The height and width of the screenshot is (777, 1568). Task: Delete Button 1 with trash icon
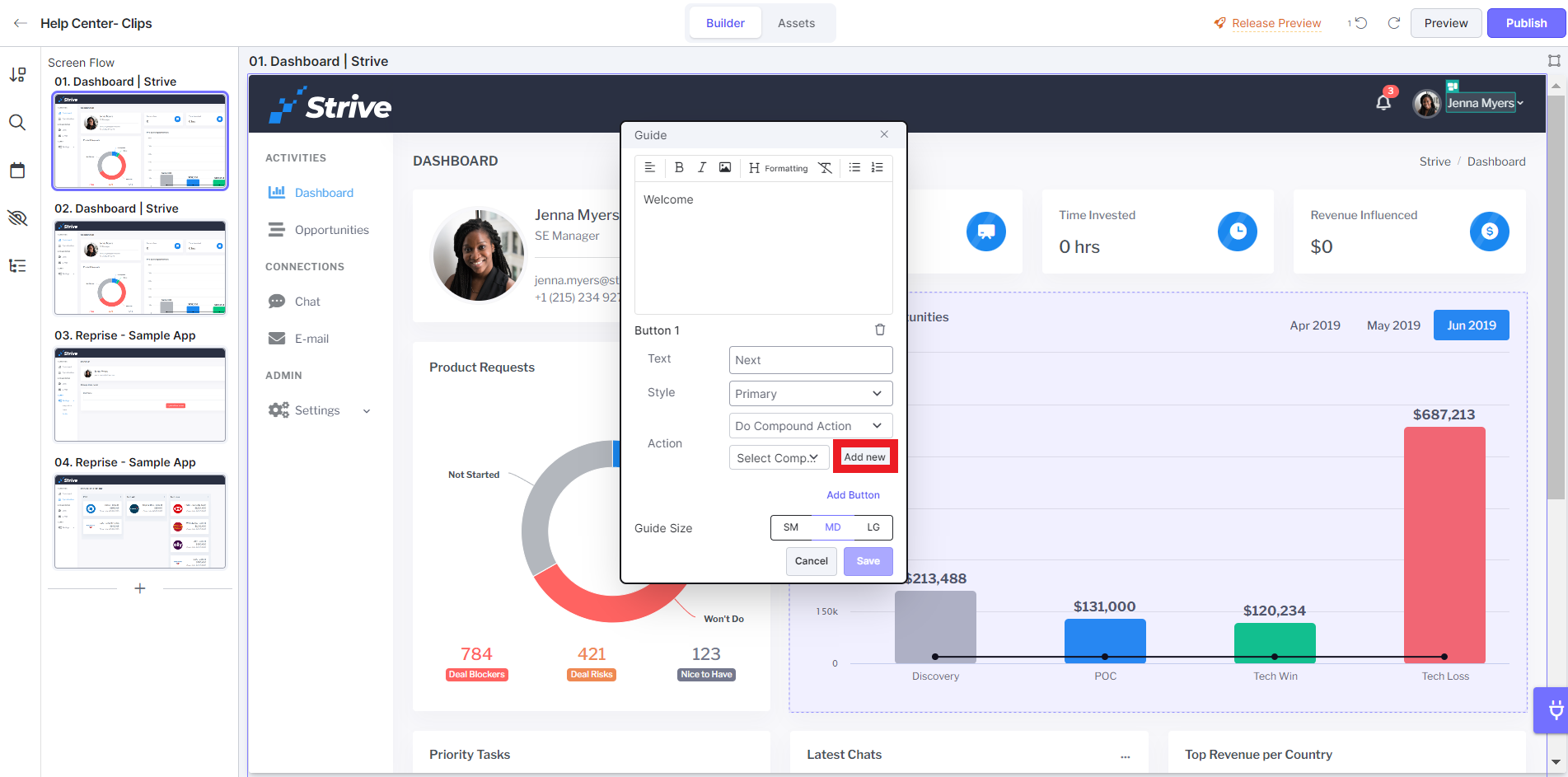(880, 330)
